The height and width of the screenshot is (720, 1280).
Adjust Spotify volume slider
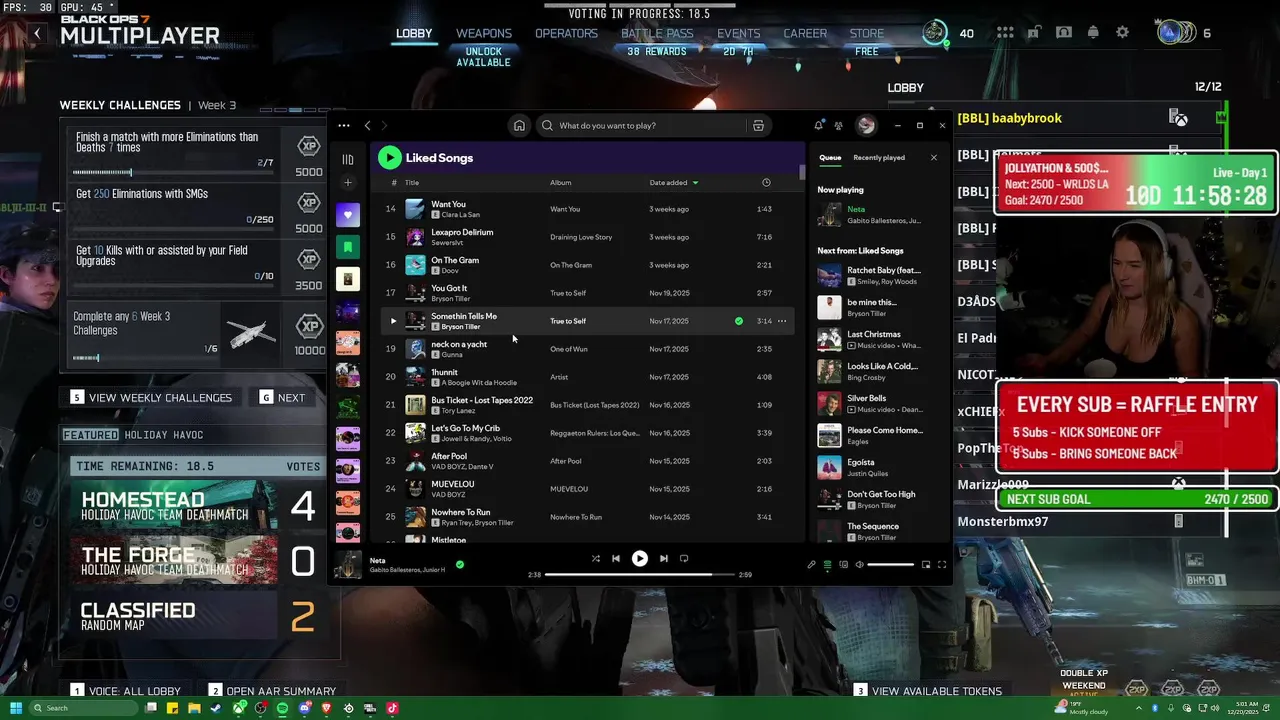tap(890, 565)
